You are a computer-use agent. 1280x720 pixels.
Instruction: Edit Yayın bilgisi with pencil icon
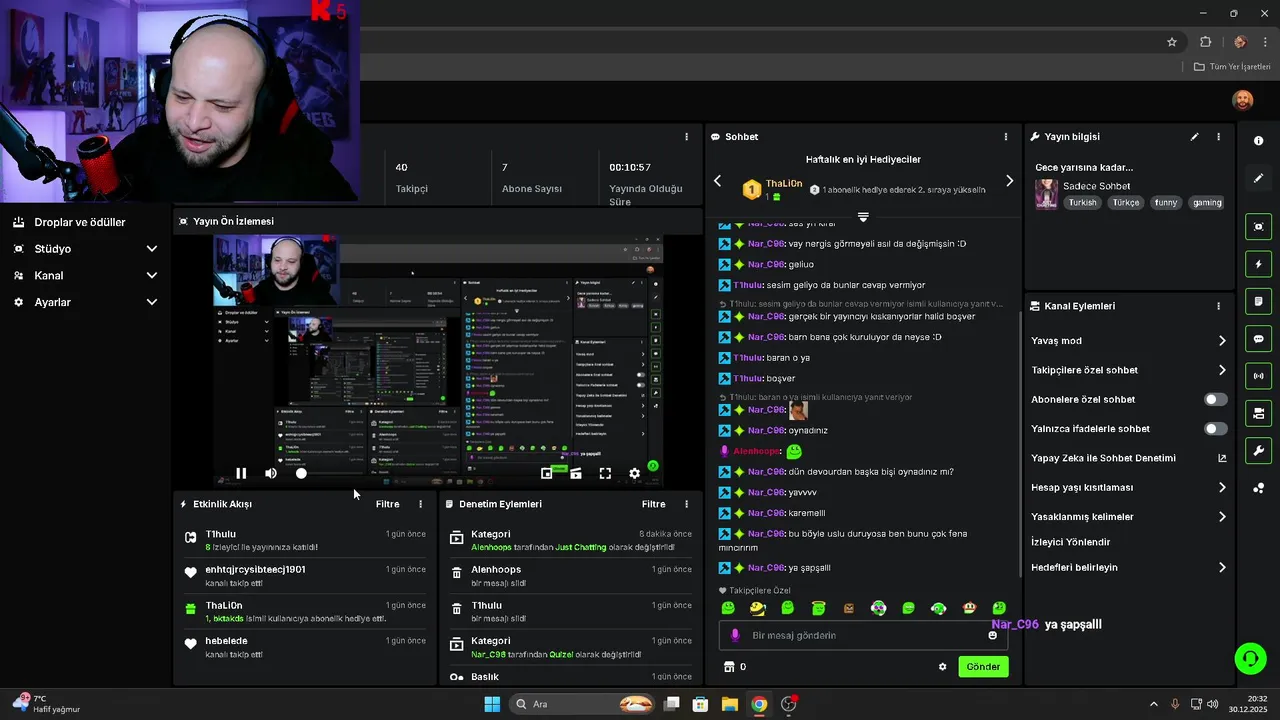[1194, 137]
